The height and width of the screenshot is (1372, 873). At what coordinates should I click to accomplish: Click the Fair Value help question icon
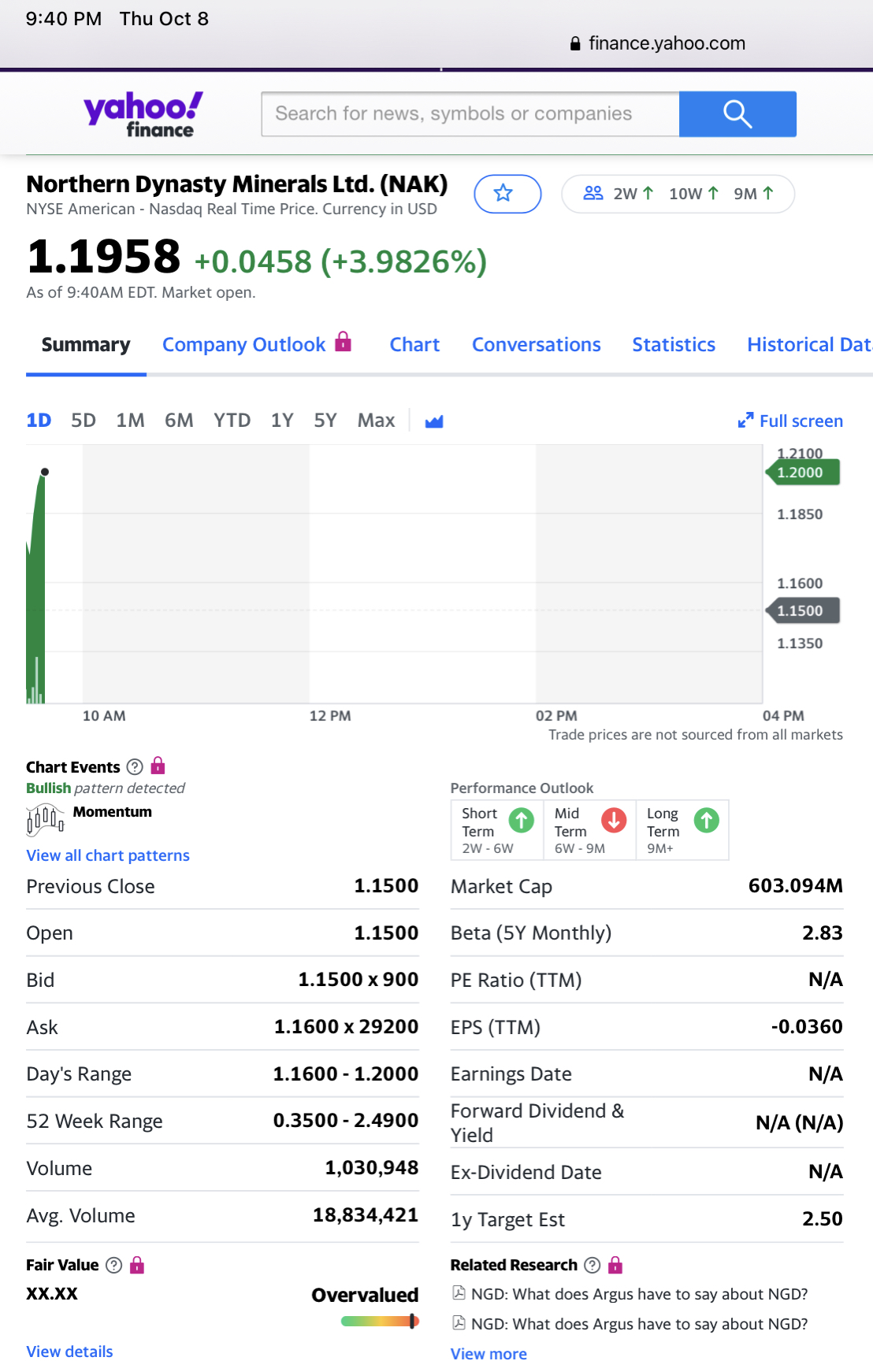[114, 1265]
